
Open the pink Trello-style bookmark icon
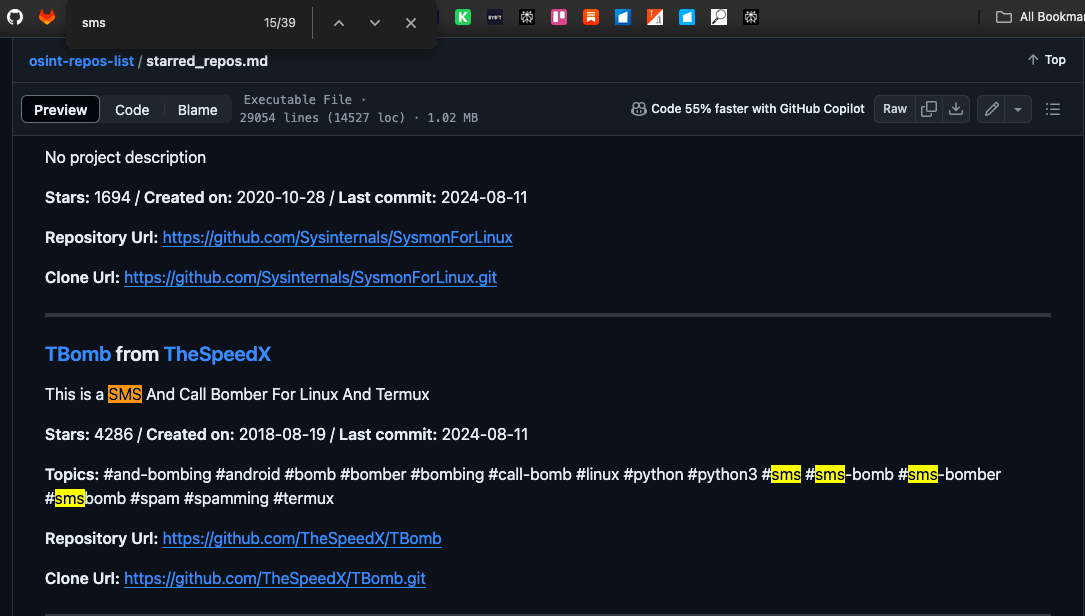[x=559, y=17]
